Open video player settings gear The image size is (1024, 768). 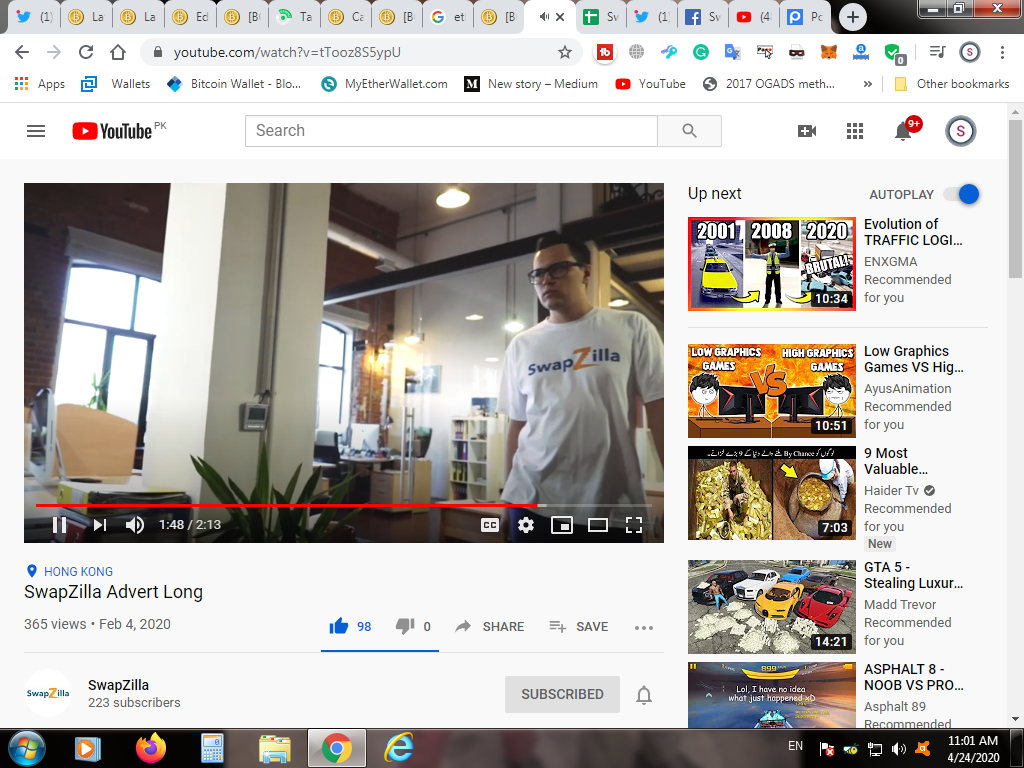pyautogui.click(x=526, y=525)
